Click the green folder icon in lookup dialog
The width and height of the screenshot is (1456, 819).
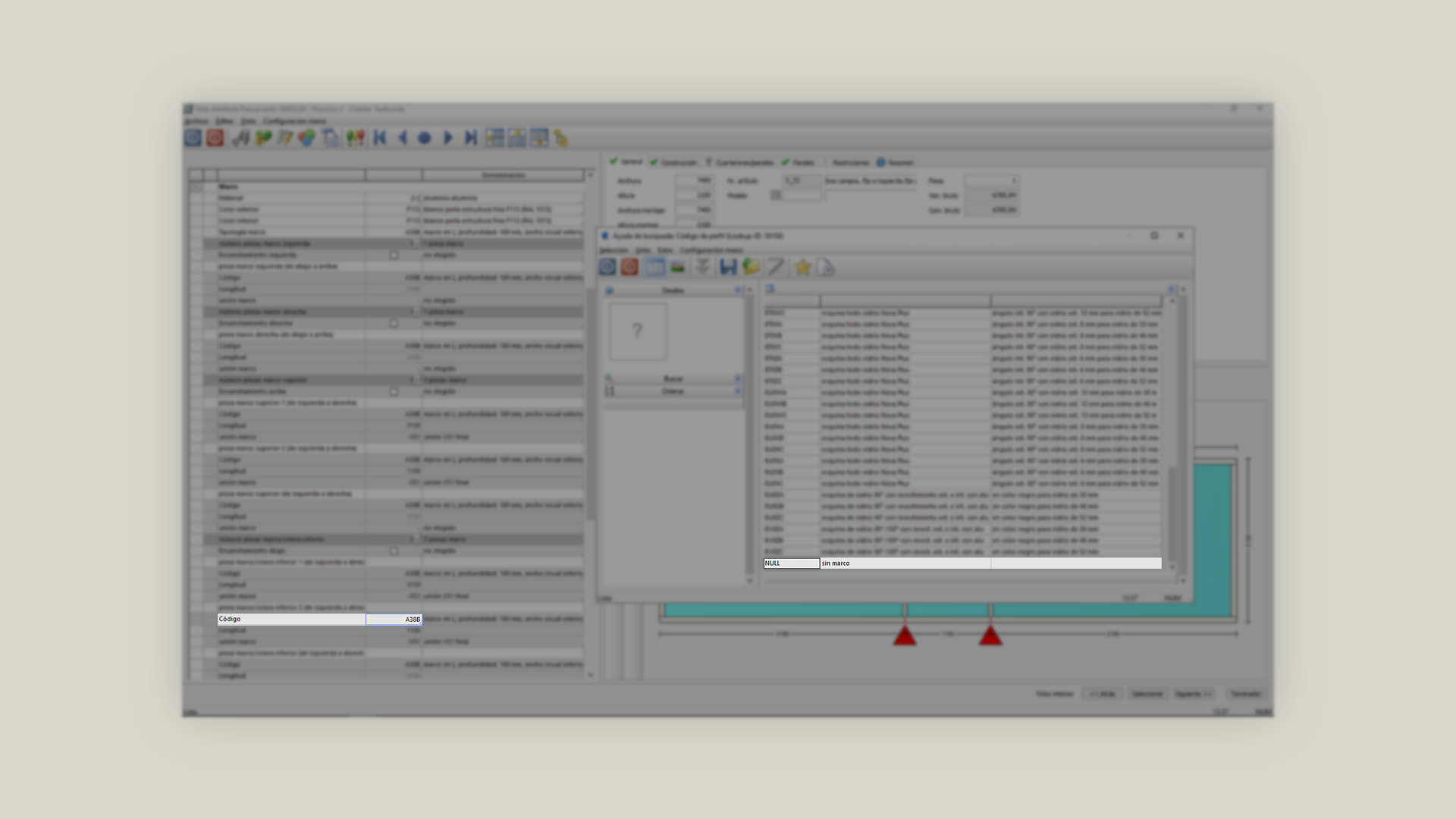tap(751, 267)
